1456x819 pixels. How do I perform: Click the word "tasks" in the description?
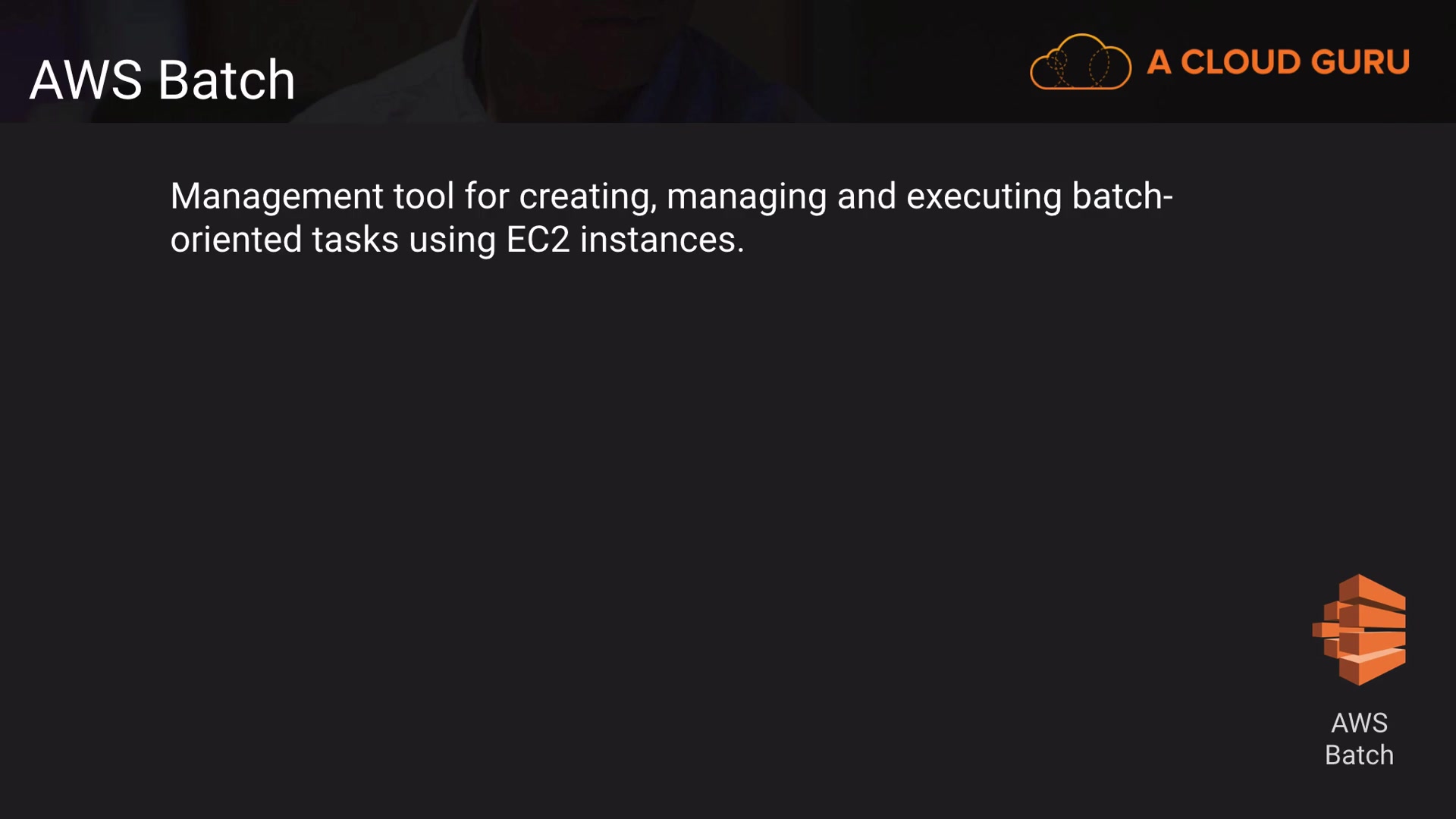(355, 240)
